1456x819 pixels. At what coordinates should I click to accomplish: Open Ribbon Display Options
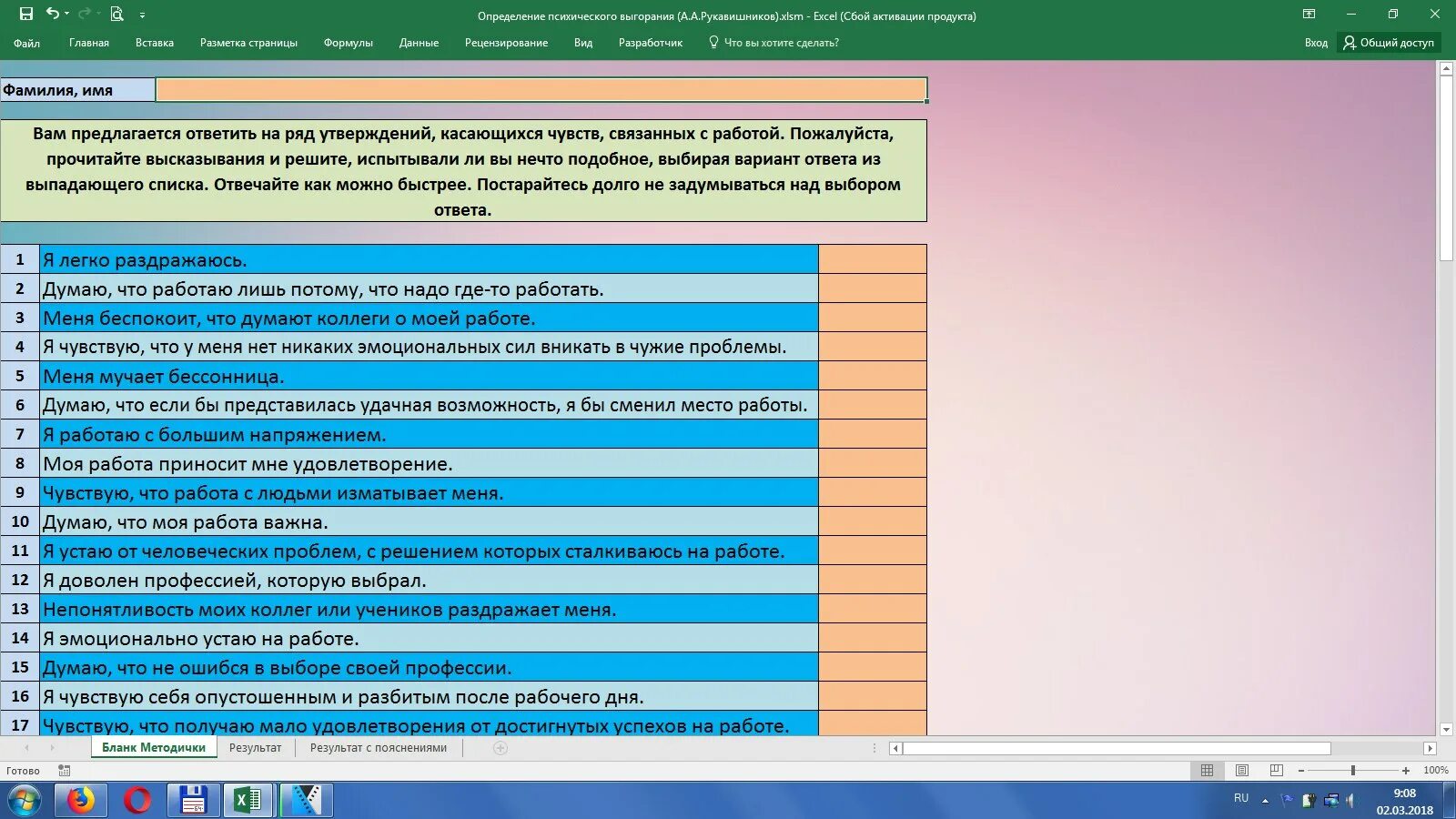coord(1309,14)
